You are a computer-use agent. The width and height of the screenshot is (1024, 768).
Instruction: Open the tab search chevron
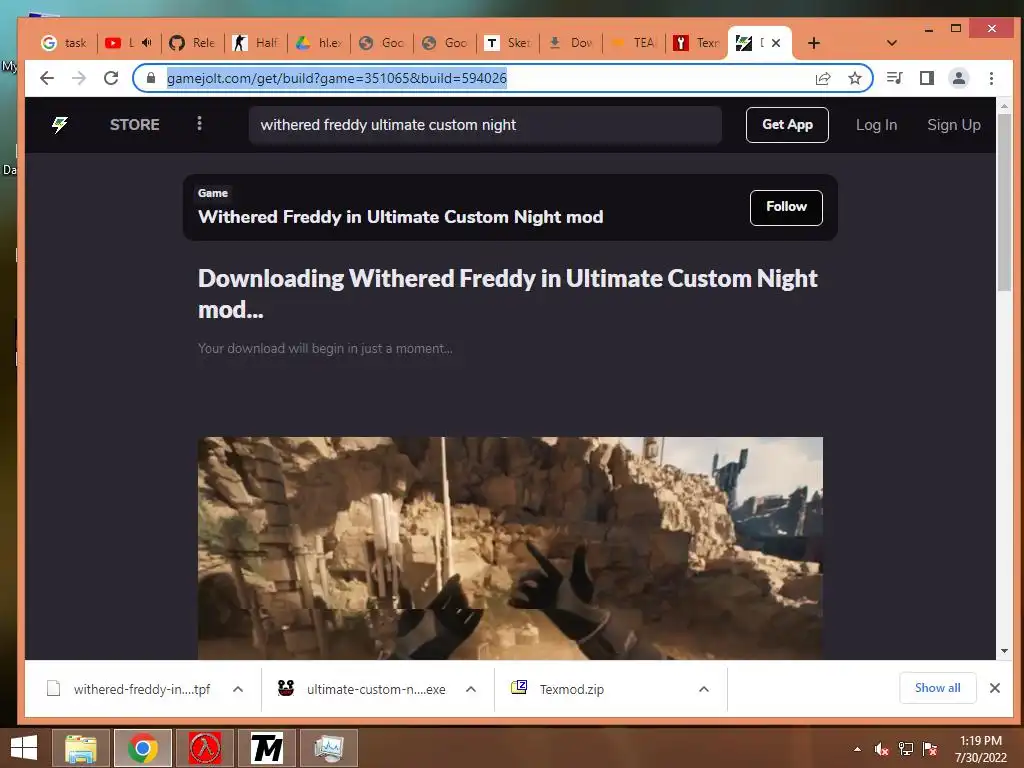point(891,43)
